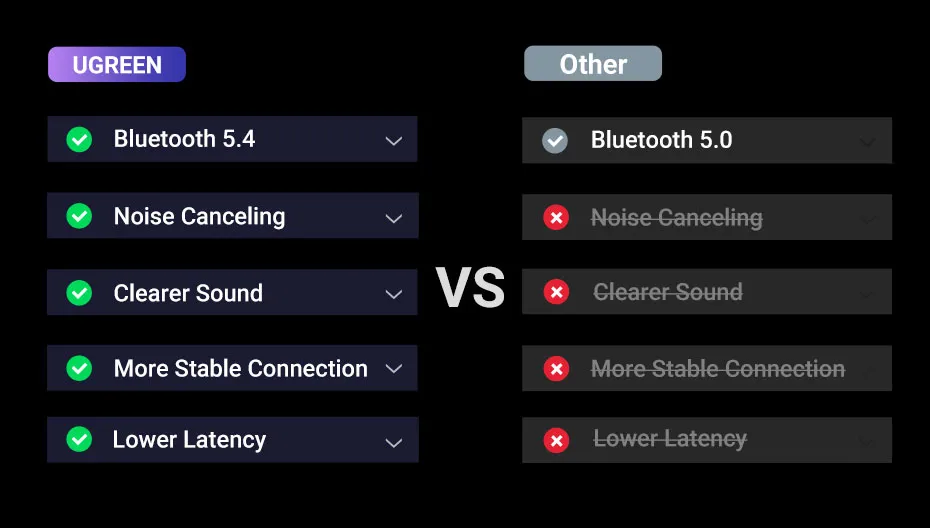Click the Bluetooth 5.0 text
930x528 pixels.
tap(661, 140)
